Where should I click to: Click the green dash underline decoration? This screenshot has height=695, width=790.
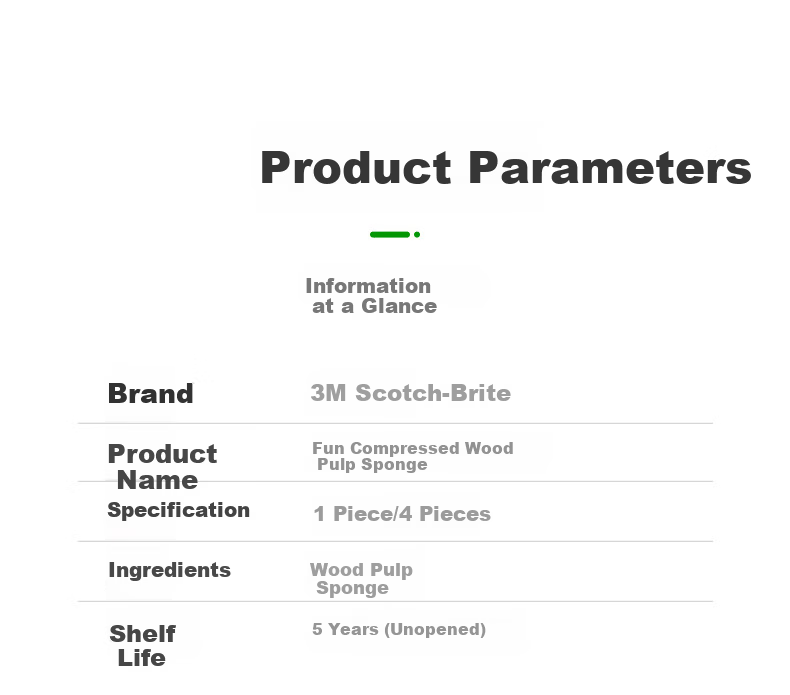click(390, 234)
